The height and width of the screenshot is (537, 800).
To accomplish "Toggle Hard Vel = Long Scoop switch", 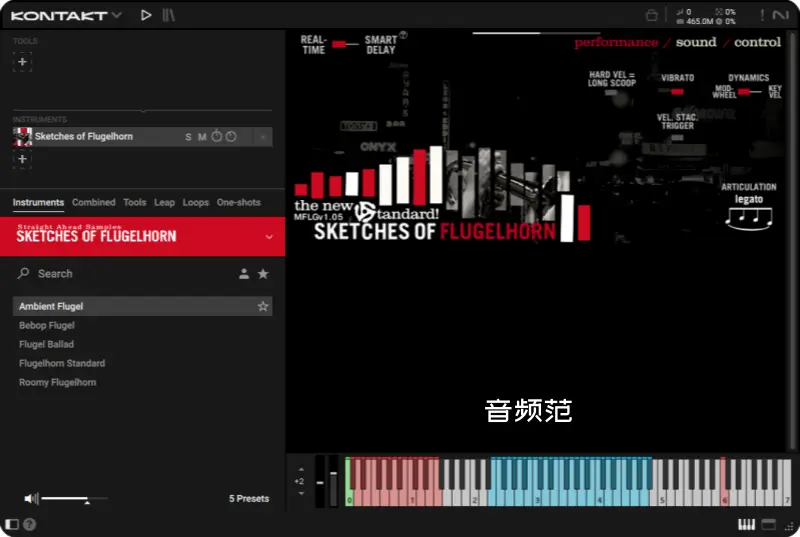I will [x=612, y=93].
